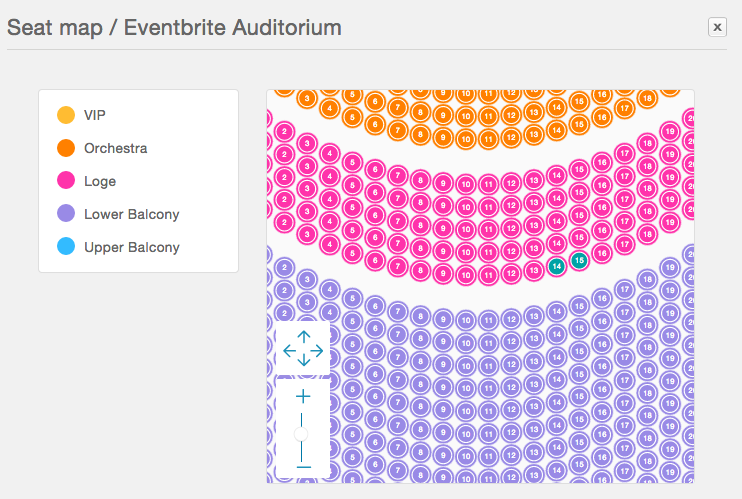Click the blue Upper Balcony swatch

[x=66, y=246]
